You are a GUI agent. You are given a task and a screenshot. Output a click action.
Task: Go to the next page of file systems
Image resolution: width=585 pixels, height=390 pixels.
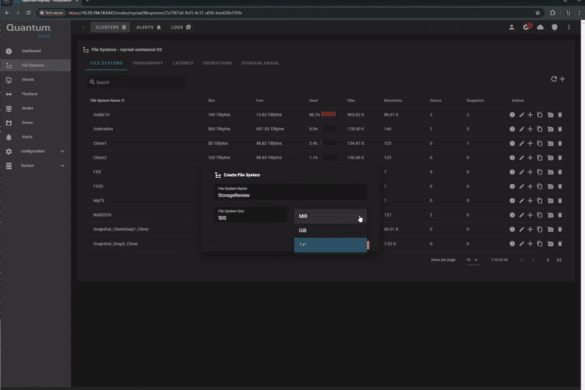coord(547,260)
